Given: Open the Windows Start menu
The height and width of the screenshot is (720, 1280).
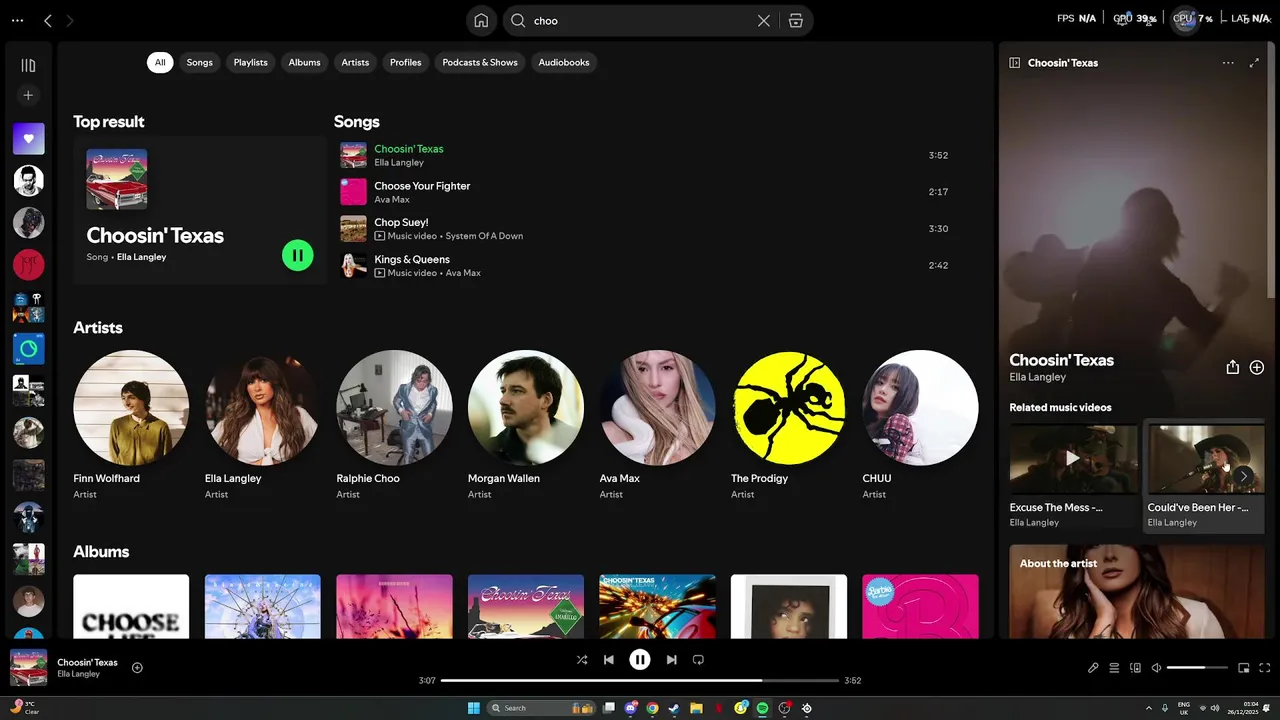Looking at the screenshot, I should [x=473, y=708].
